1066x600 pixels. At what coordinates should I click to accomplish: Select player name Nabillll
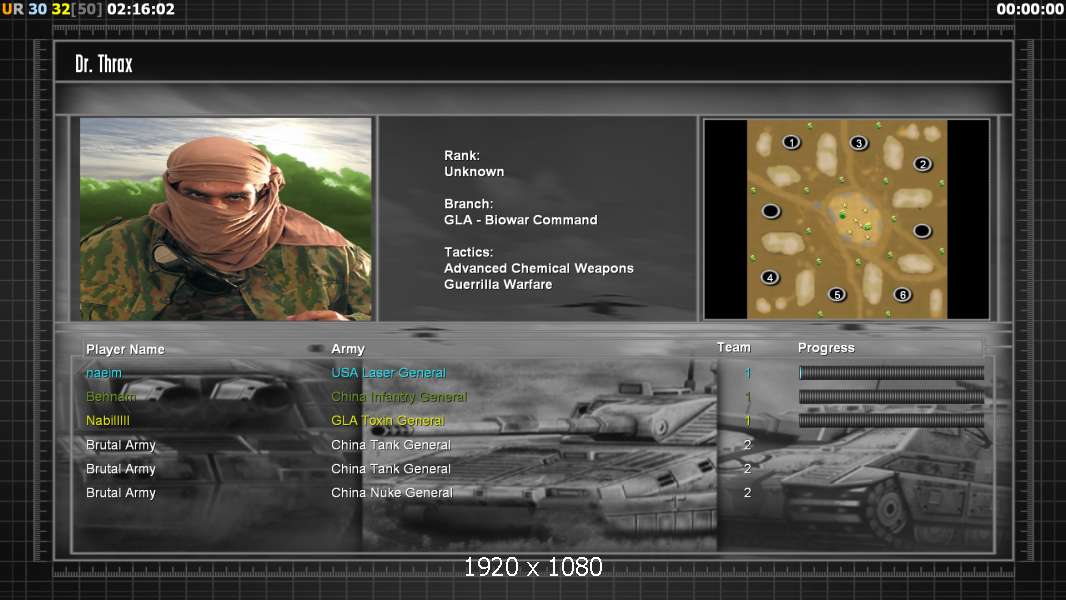coord(107,421)
